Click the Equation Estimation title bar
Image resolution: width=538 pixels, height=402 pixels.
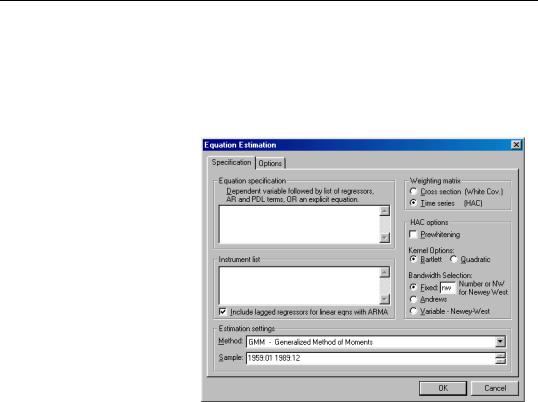357,145
